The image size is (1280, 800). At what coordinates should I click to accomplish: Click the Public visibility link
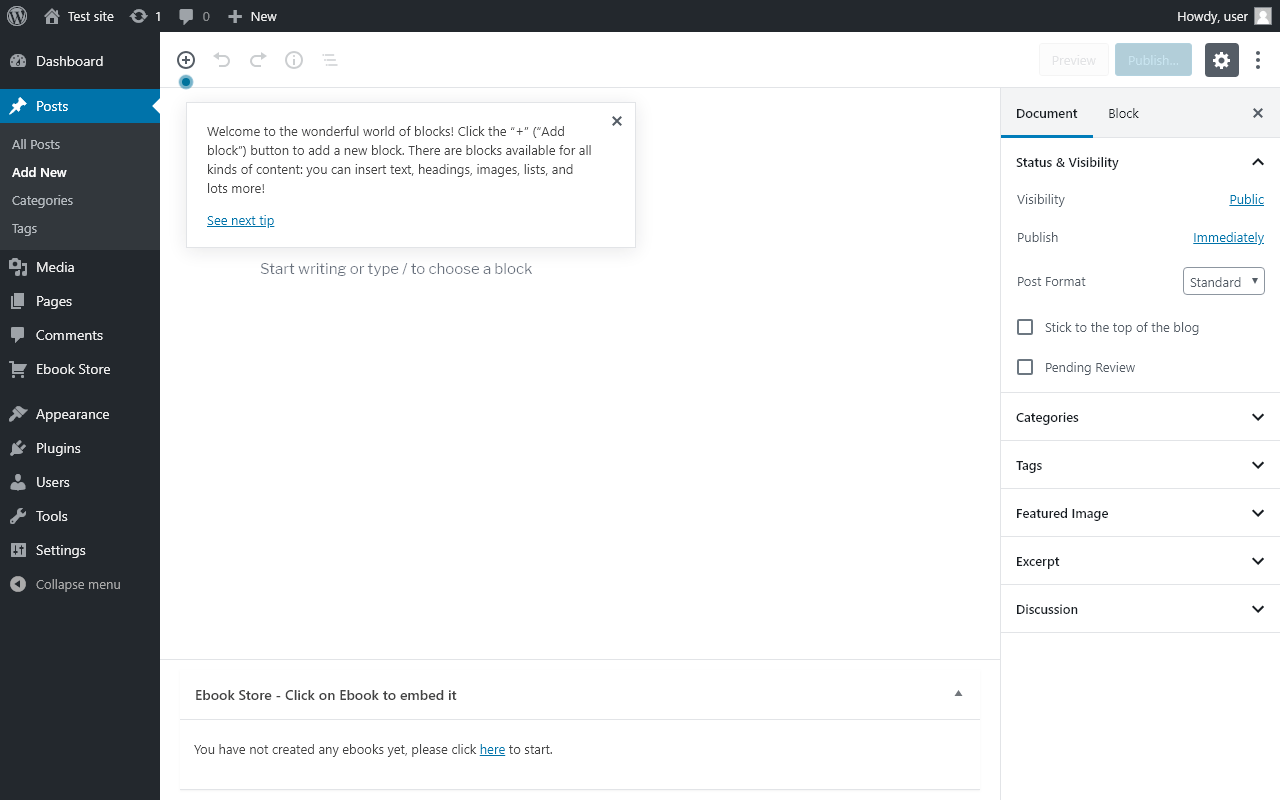pos(1246,200)
